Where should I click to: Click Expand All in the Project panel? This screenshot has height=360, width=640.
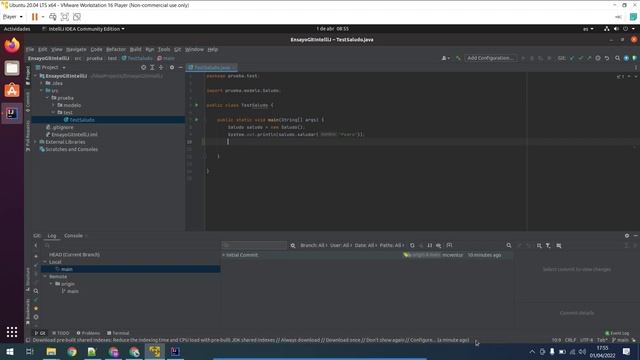click(x=152, y=67)
